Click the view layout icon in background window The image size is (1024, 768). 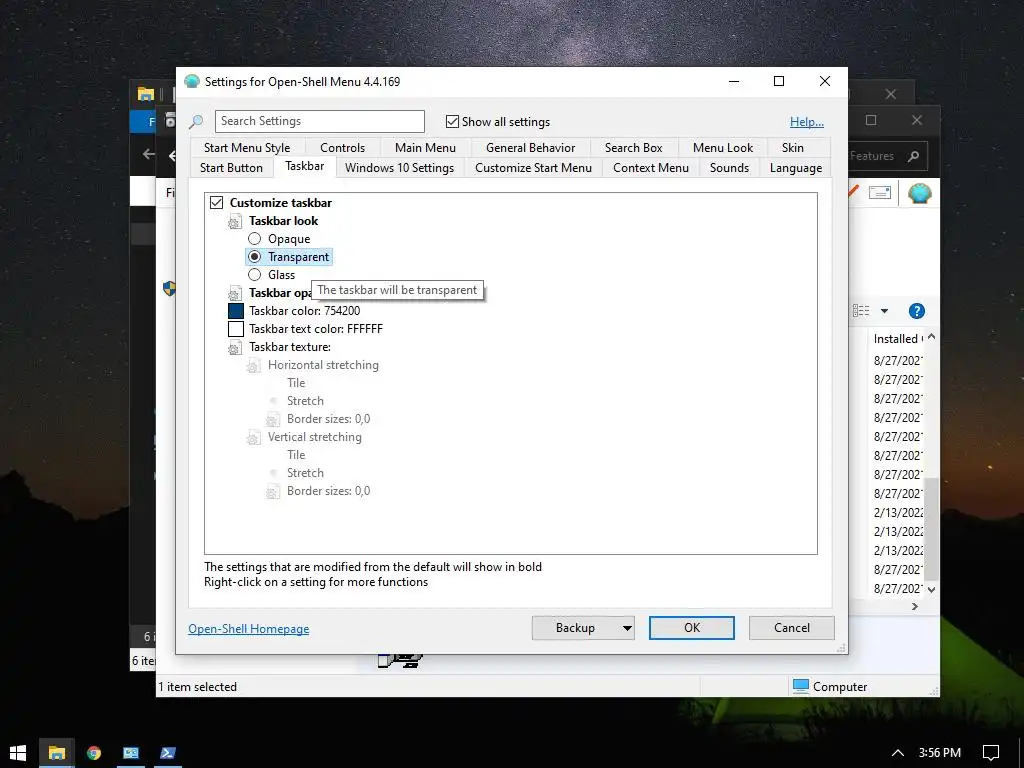tap(861, 311)
